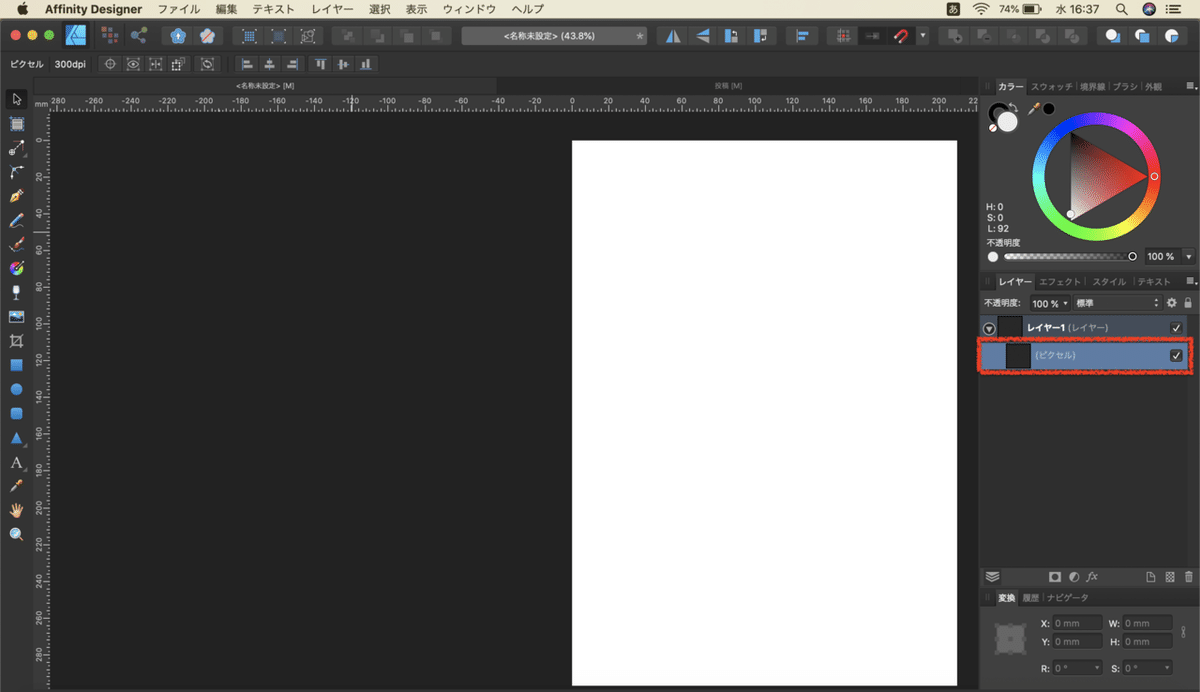Open Color panel options menu

click(1190, 87)
